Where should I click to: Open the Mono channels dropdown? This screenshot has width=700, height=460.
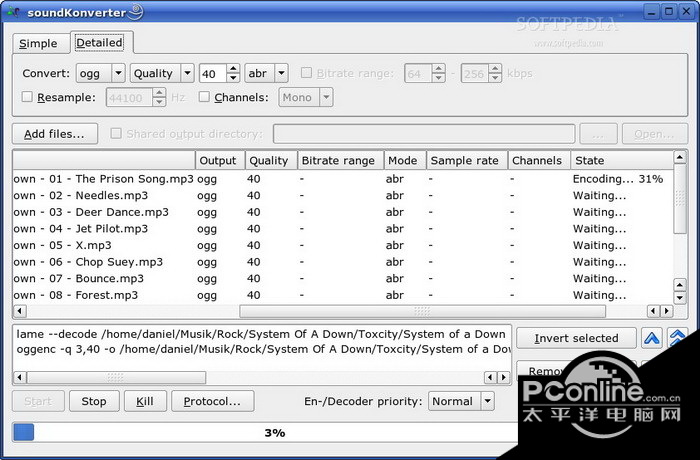tap(306, 97)
